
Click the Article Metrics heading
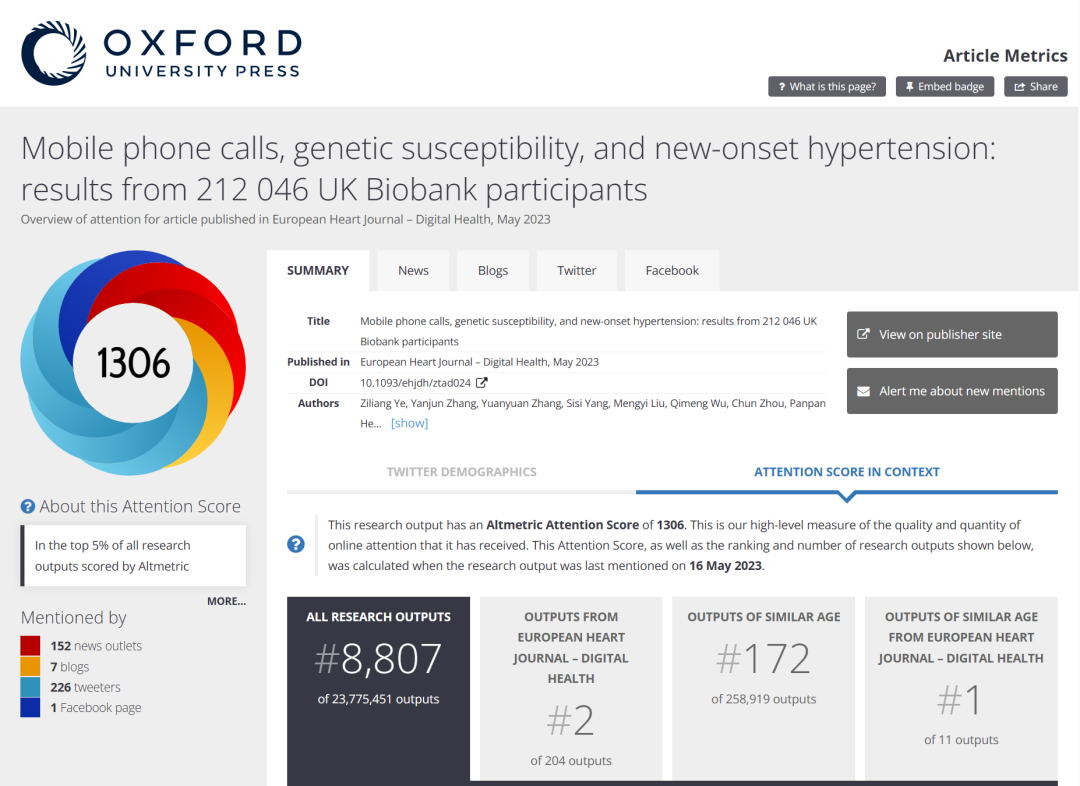coord(1005,56)
